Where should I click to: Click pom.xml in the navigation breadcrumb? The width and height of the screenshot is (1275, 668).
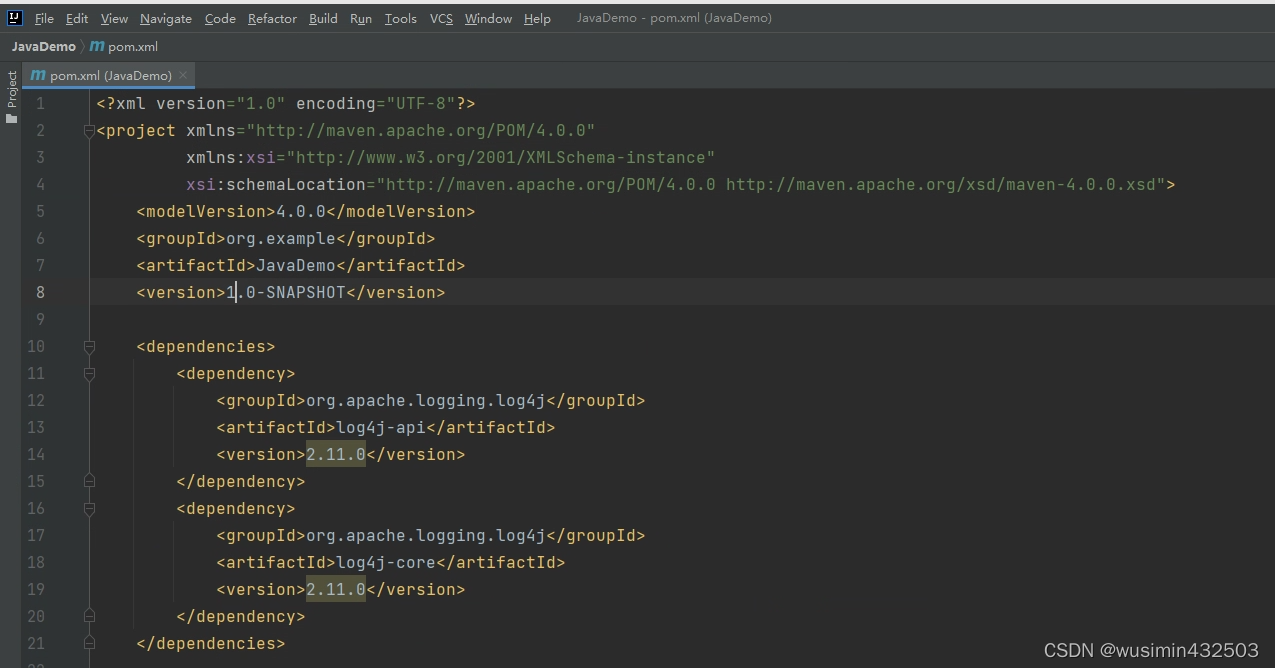[x=133, y=47]
